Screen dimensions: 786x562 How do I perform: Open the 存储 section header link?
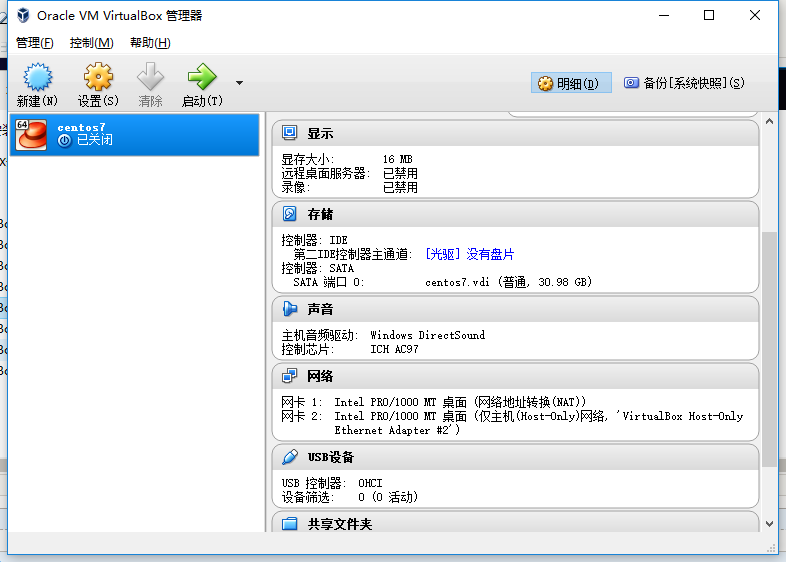tap(320, 215)
